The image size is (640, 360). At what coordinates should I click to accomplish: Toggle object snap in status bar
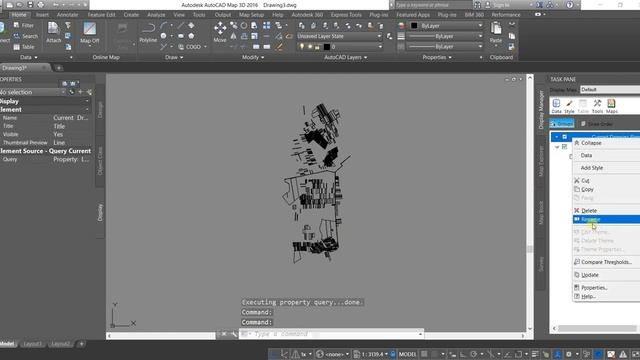[518, 354]
